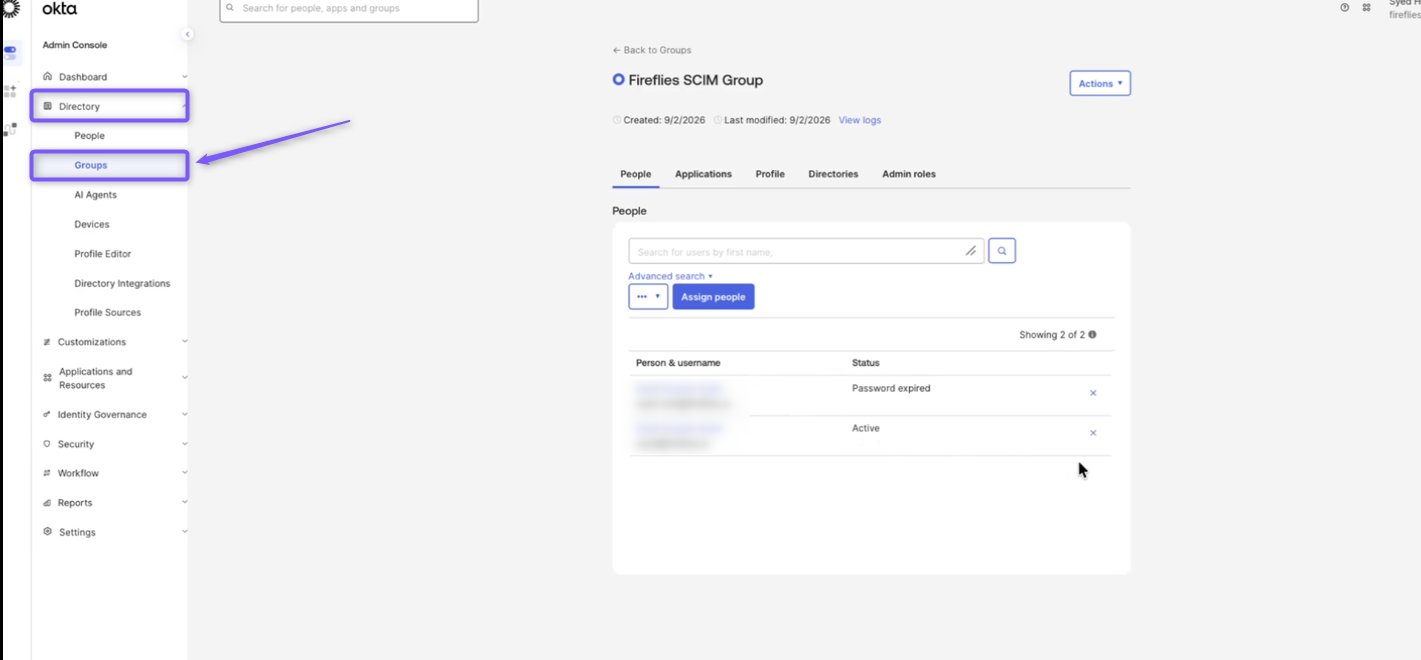Open AI Agents in sidebar

point(95,195)
